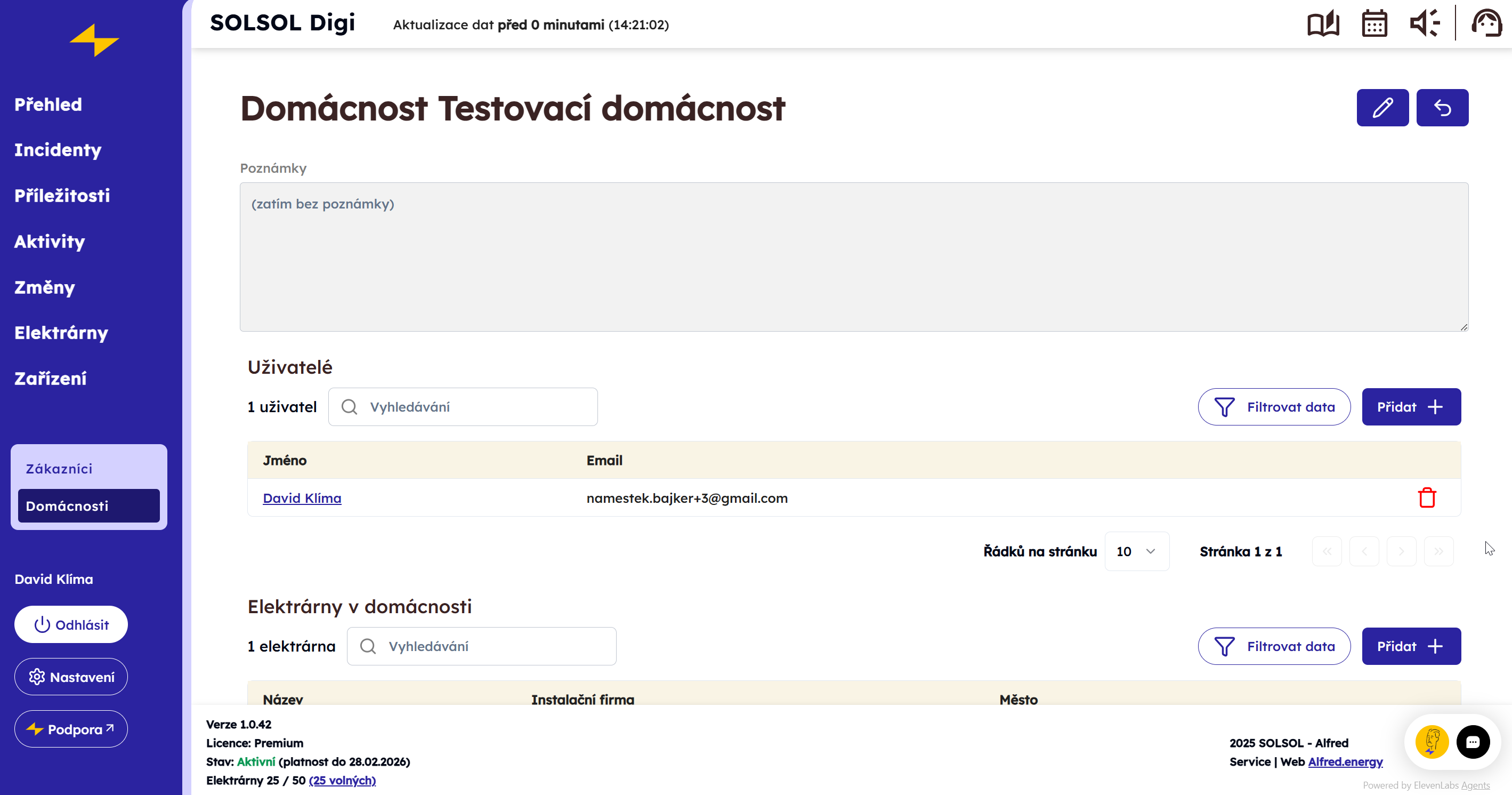The height and width of the screenshot is (795, 1512).
Task: Open the black chat bubble widget
Action: pos(1472,742)
